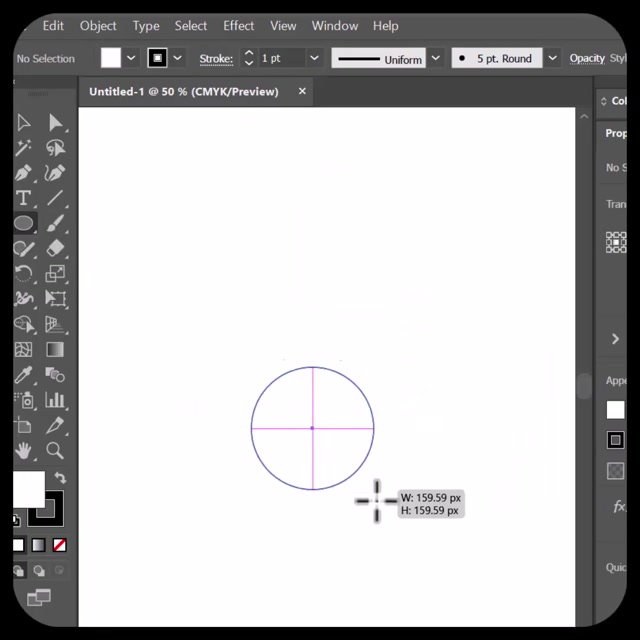Select the Ellipse tool
The image size is (640, 640).
pyautogui.click(x=23, y=224)
